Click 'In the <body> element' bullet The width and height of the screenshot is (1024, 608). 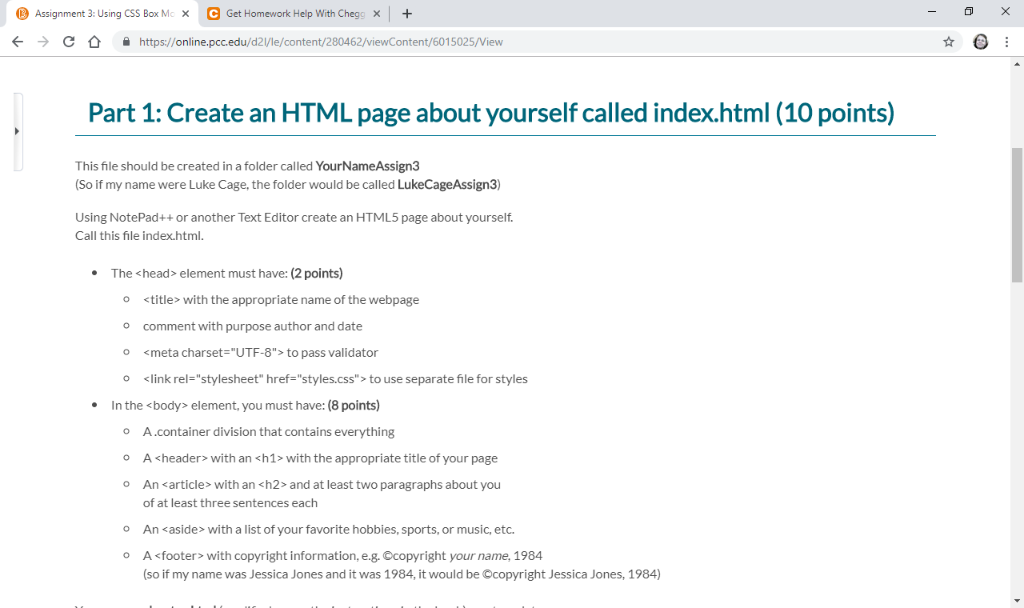point(245,406)
